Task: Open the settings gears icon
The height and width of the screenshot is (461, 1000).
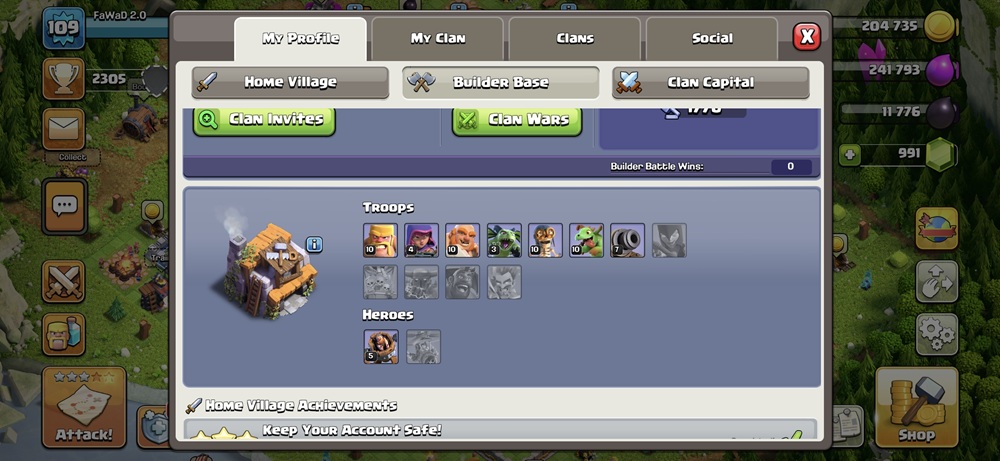Action: 937,334
